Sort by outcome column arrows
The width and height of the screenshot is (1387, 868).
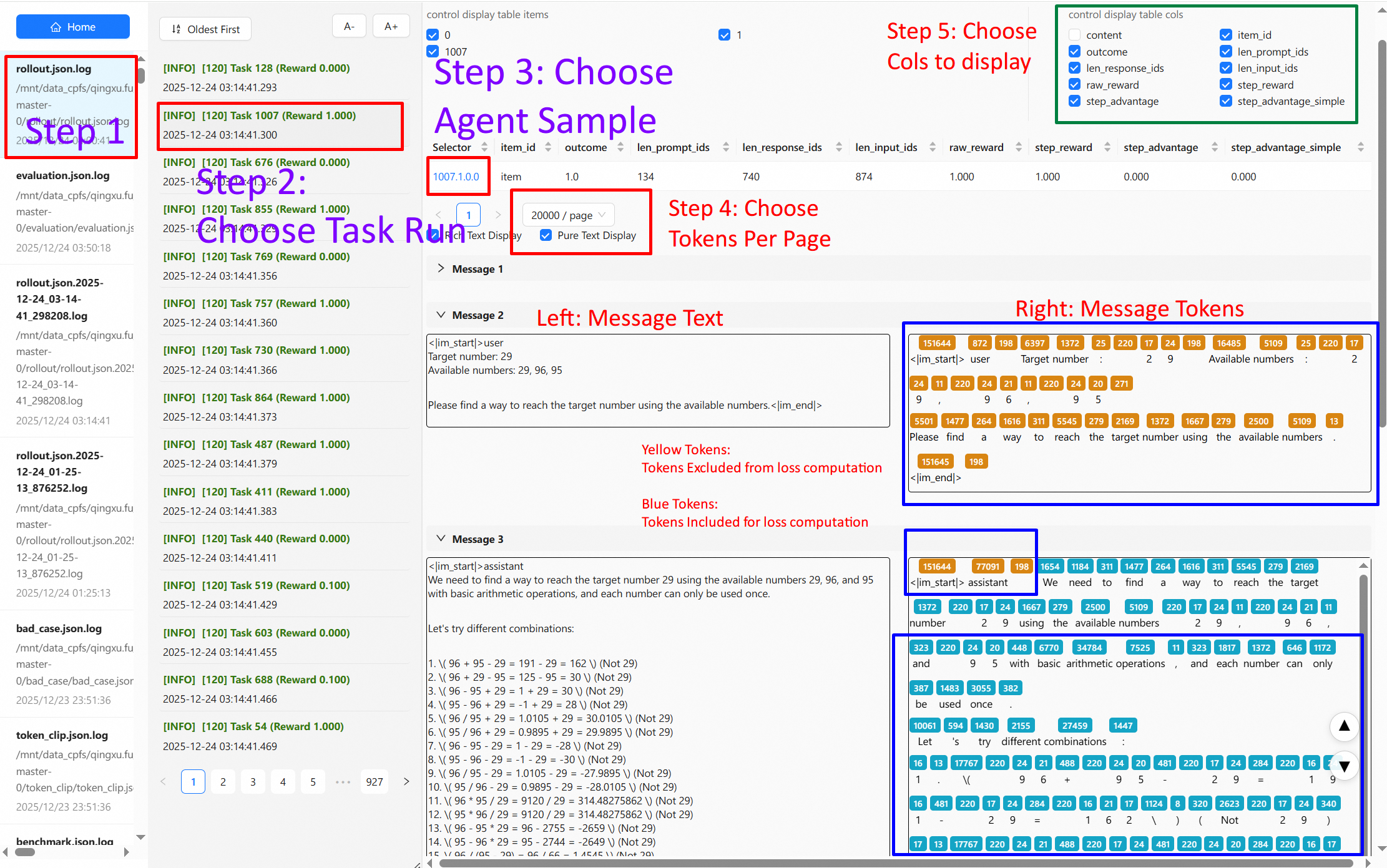click(x=620, y=147)
